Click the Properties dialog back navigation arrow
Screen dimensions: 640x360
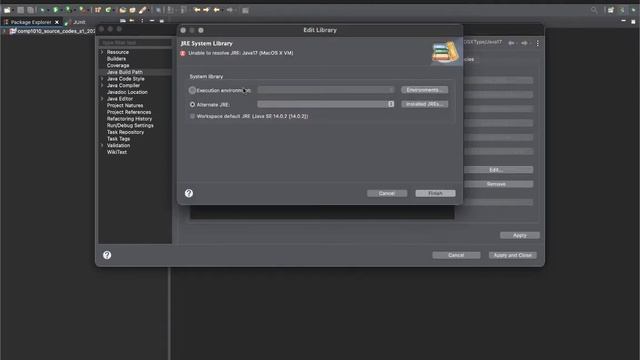[x=511, y=43]
